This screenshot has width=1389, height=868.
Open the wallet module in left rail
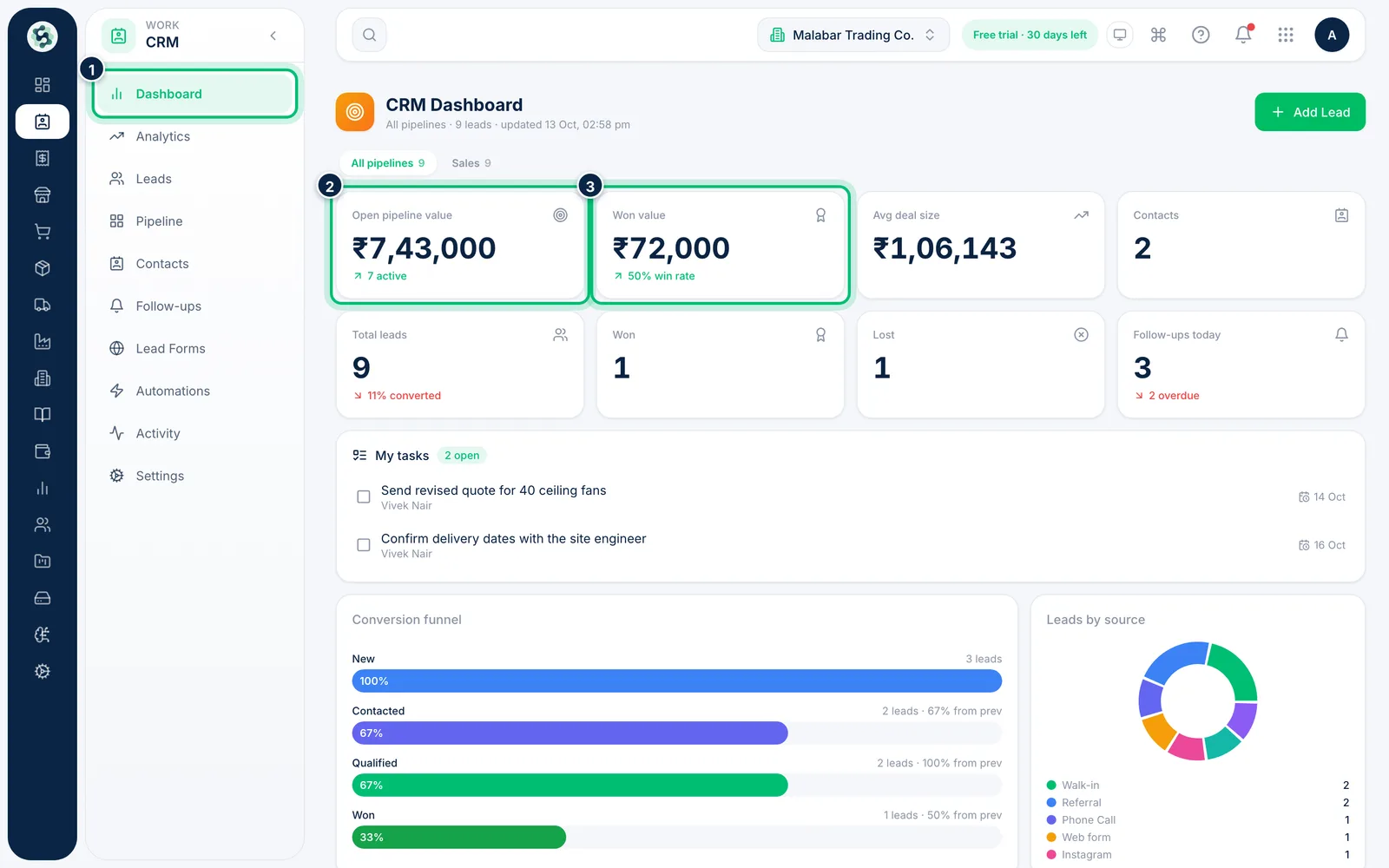tap(42, 451)
